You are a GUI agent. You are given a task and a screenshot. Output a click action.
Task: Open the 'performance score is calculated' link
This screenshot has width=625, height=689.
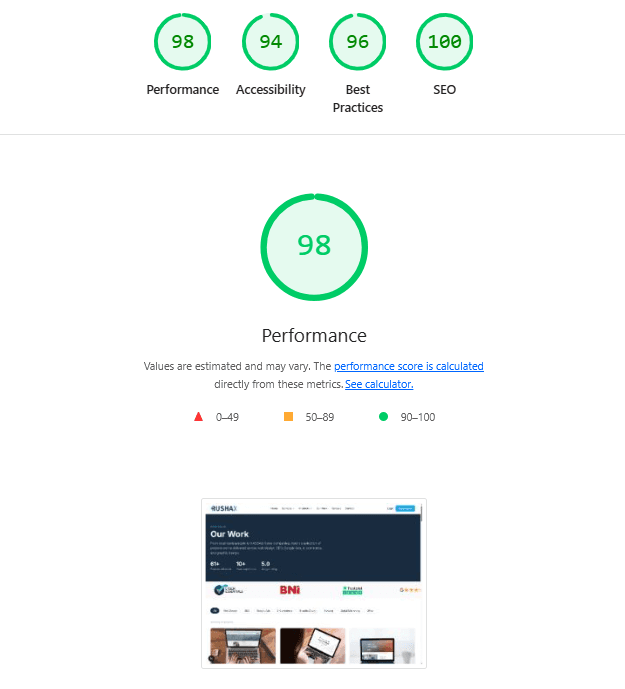[409, 366]
